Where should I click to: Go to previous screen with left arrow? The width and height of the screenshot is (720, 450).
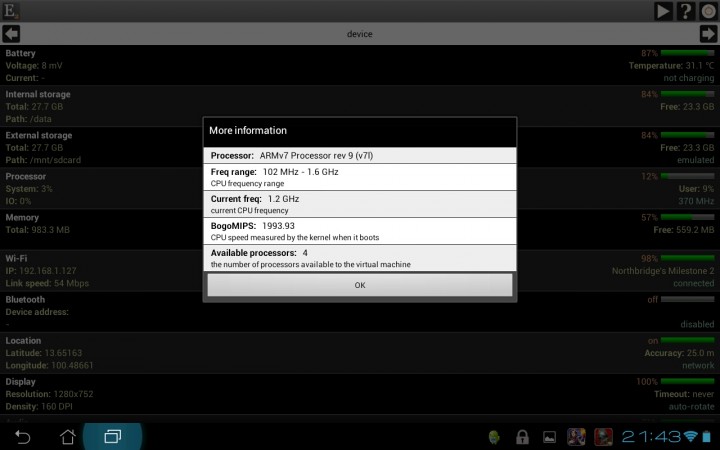pos(11,34)
